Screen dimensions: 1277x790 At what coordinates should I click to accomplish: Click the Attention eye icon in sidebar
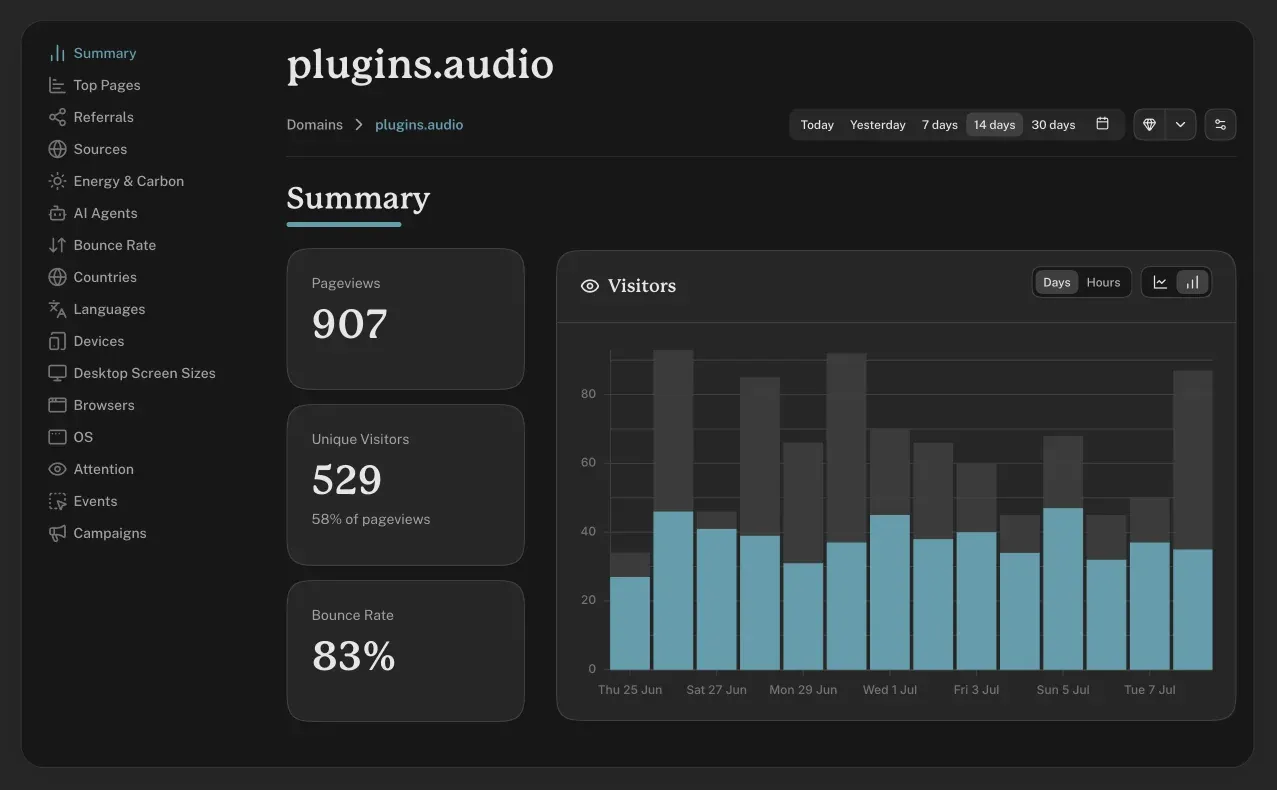[57, 469]
